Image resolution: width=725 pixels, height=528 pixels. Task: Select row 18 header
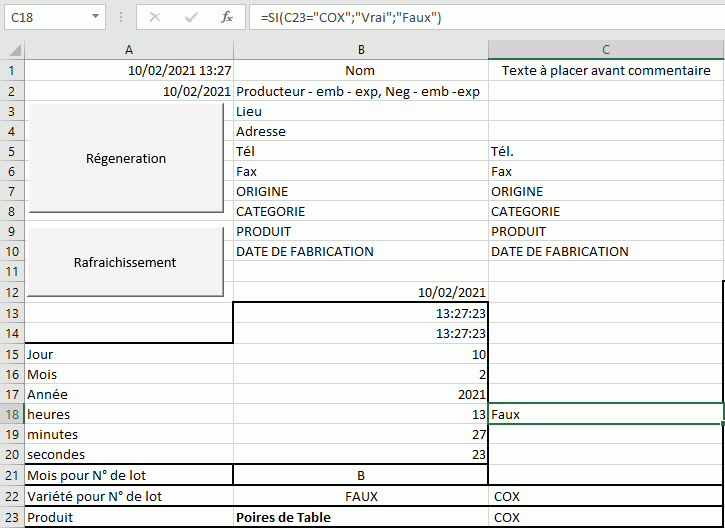[x=12, y=414]
